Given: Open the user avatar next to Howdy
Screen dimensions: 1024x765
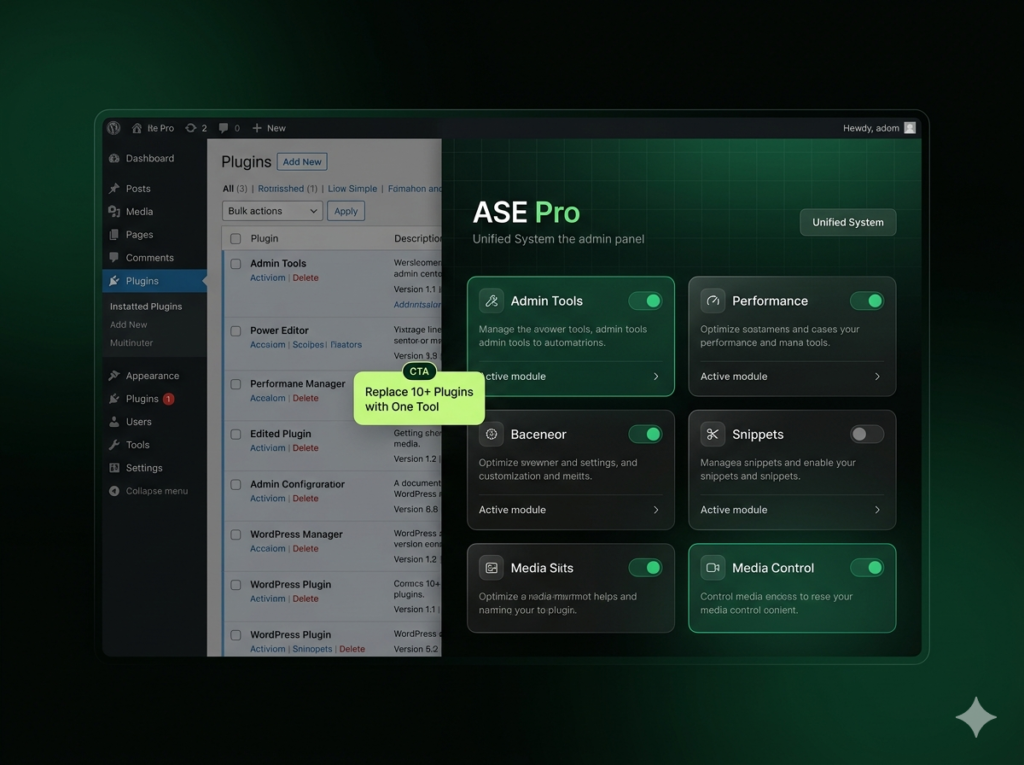Looking at the screenshot, I should [x=910, y=128].
